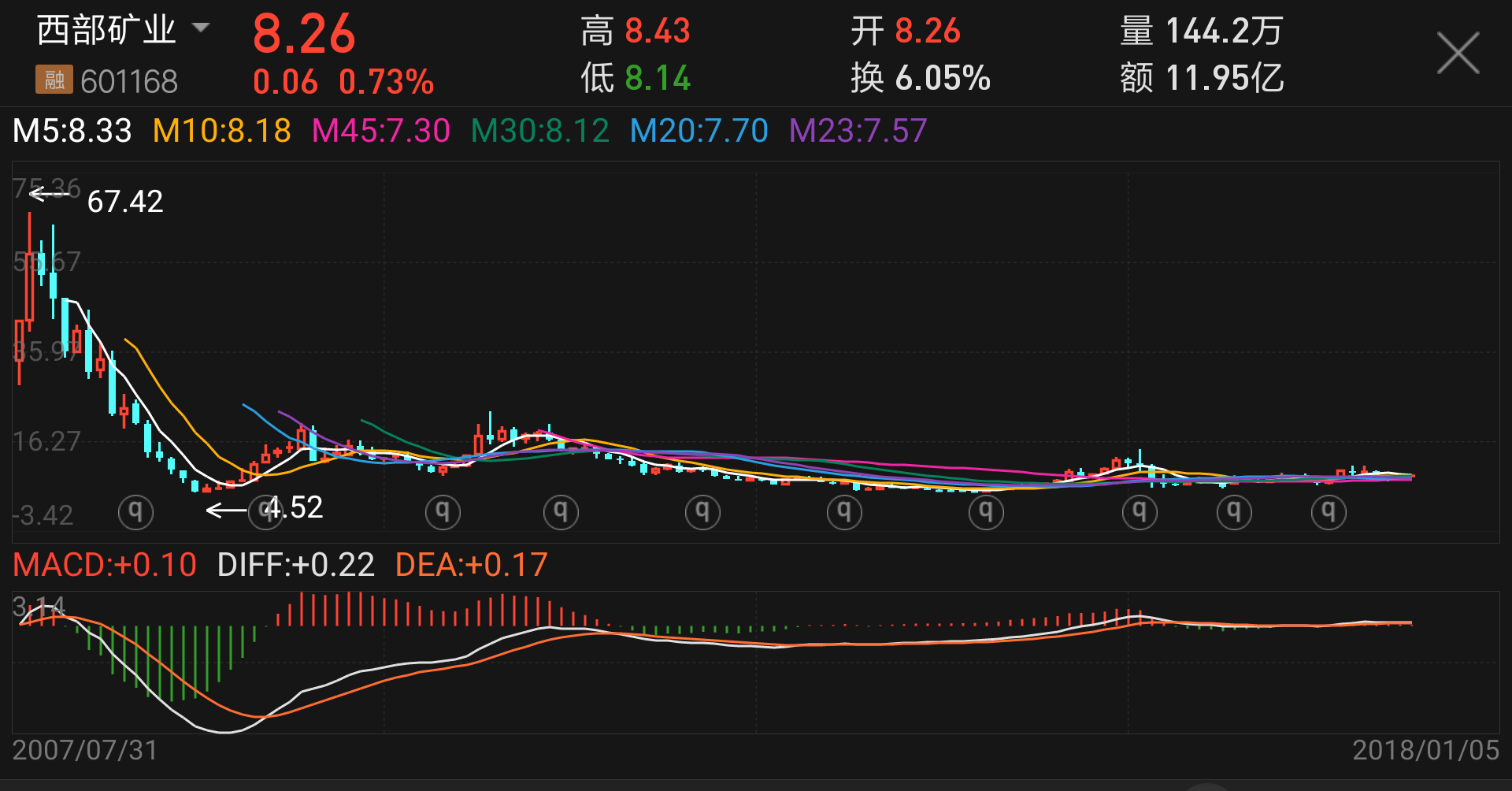Tap the rightmost q marker on the chart
Image resolution: width=1512 pixels, height=791 pixels.
click(1329, 512)
